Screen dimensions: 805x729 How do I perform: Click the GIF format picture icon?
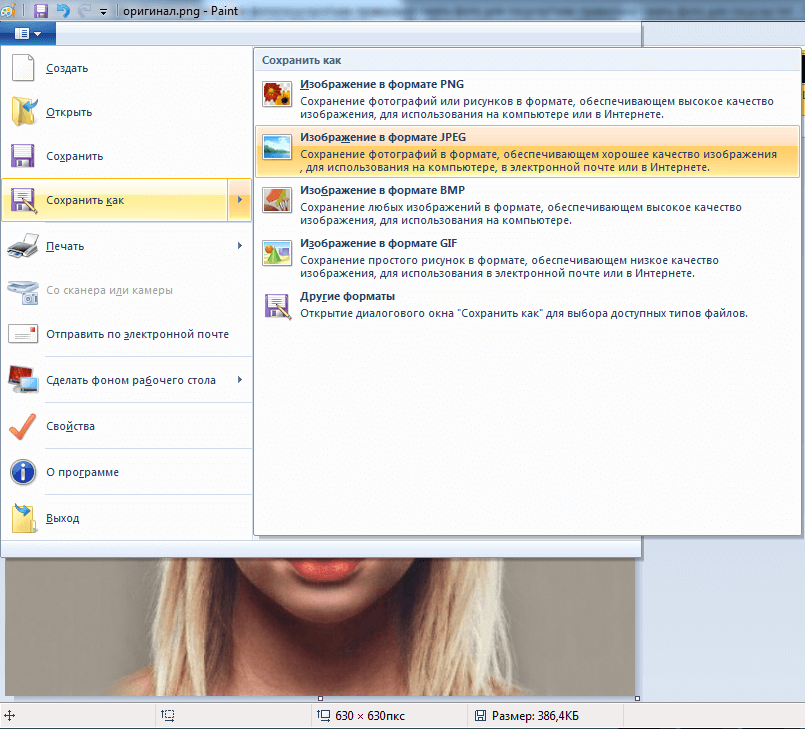click(277, 253)
